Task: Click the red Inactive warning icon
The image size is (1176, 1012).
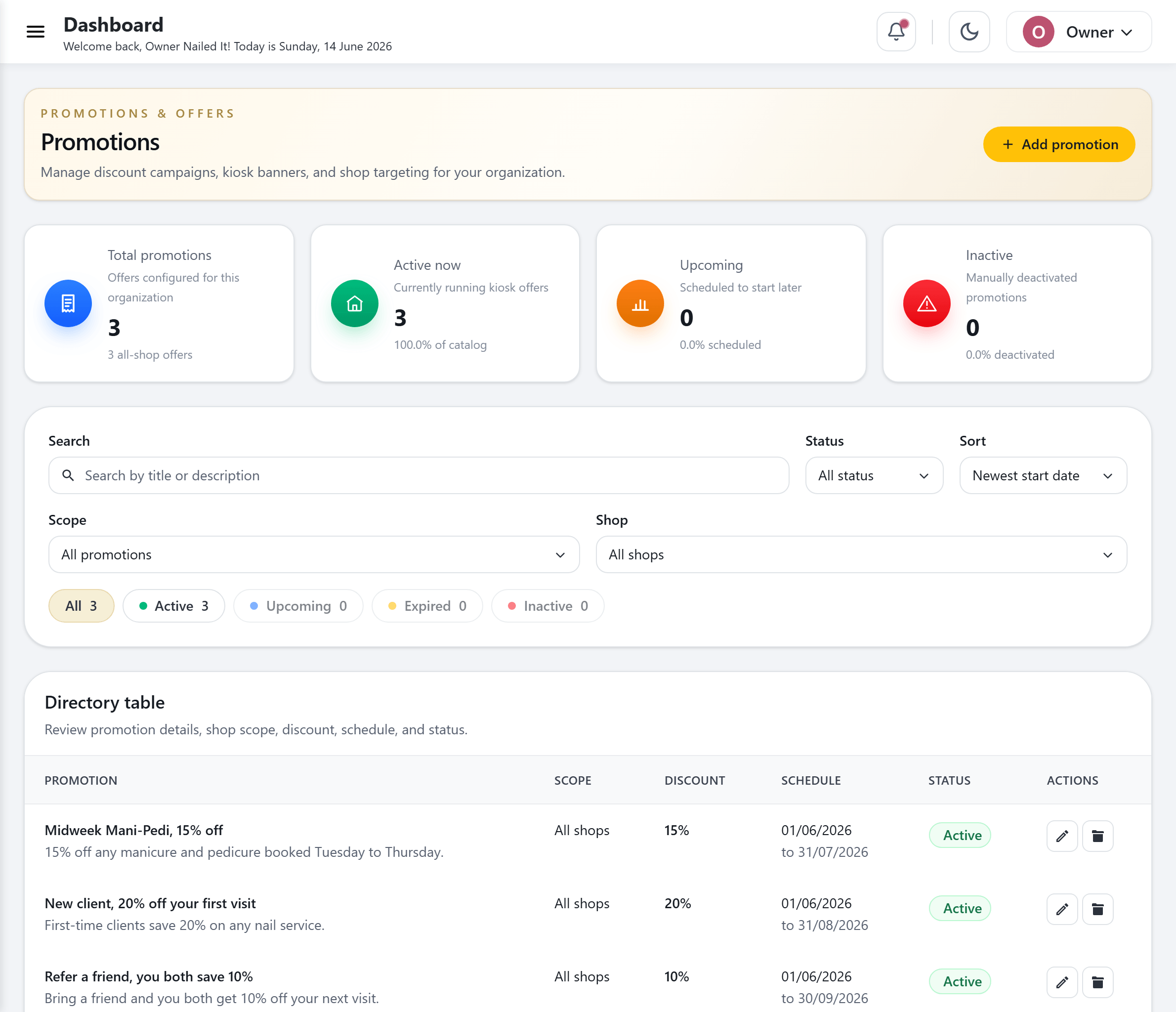Action: pyautogui.click(x=927, y=303)
